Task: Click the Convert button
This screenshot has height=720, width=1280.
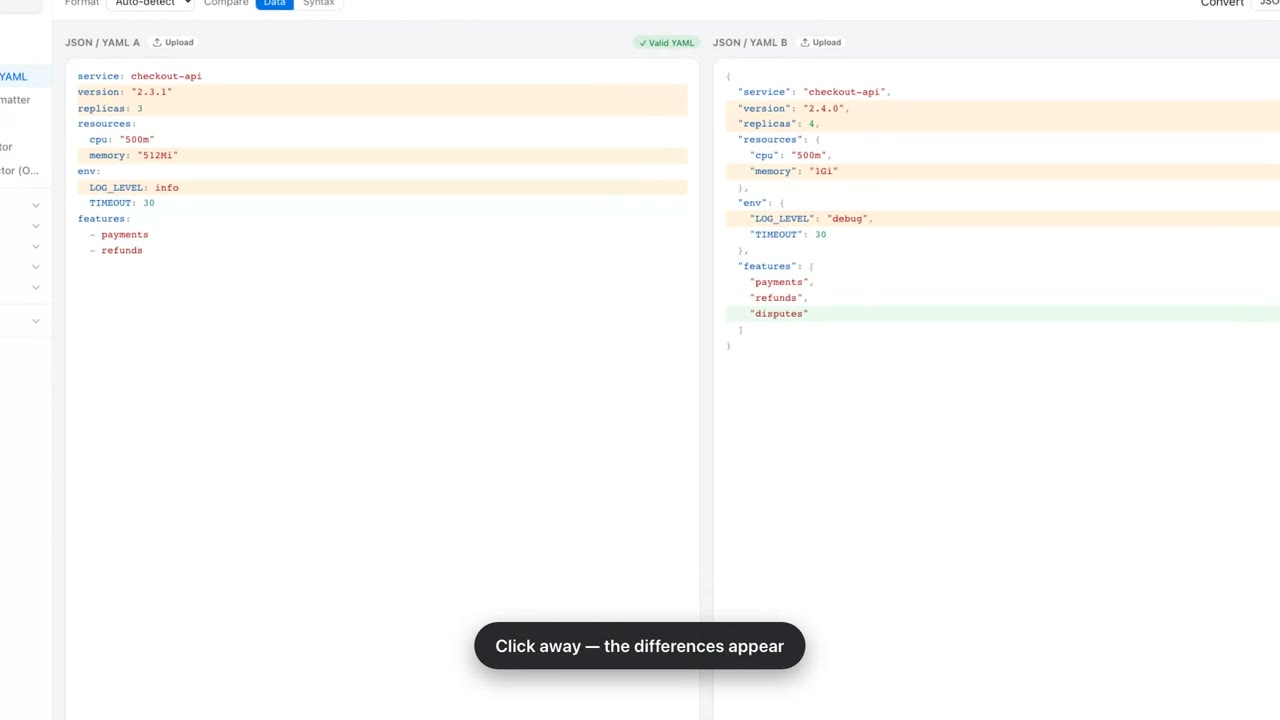Action: pos(1222,3)
